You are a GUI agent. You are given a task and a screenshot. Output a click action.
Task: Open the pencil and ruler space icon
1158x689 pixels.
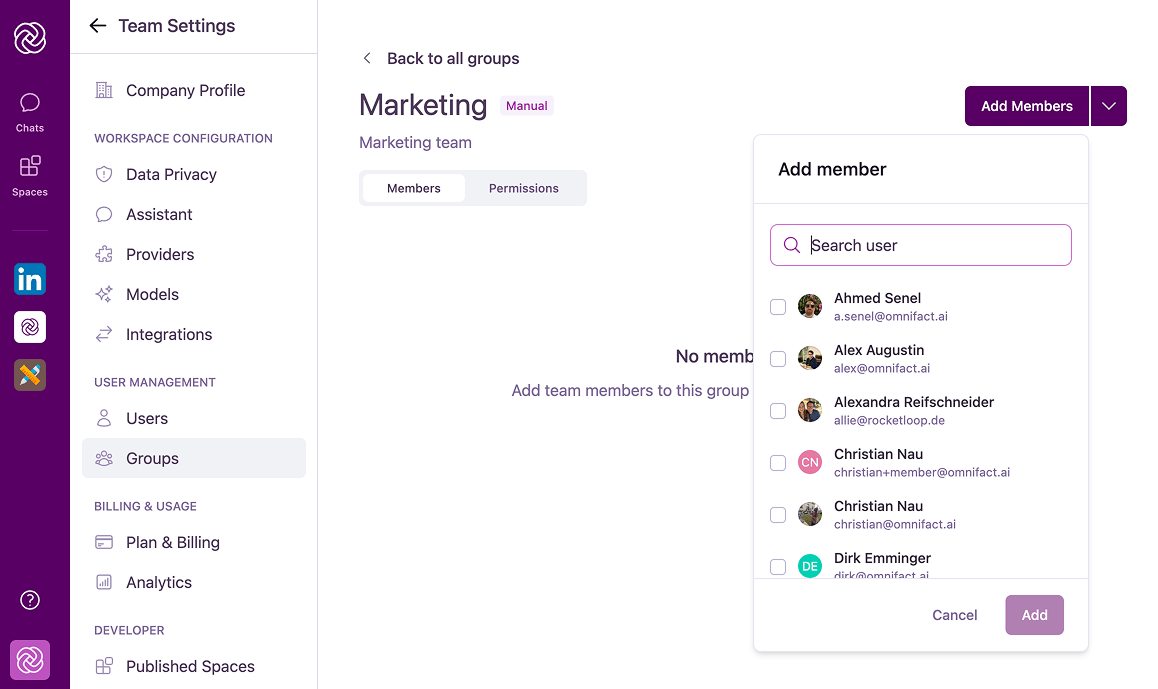[30, 374]
